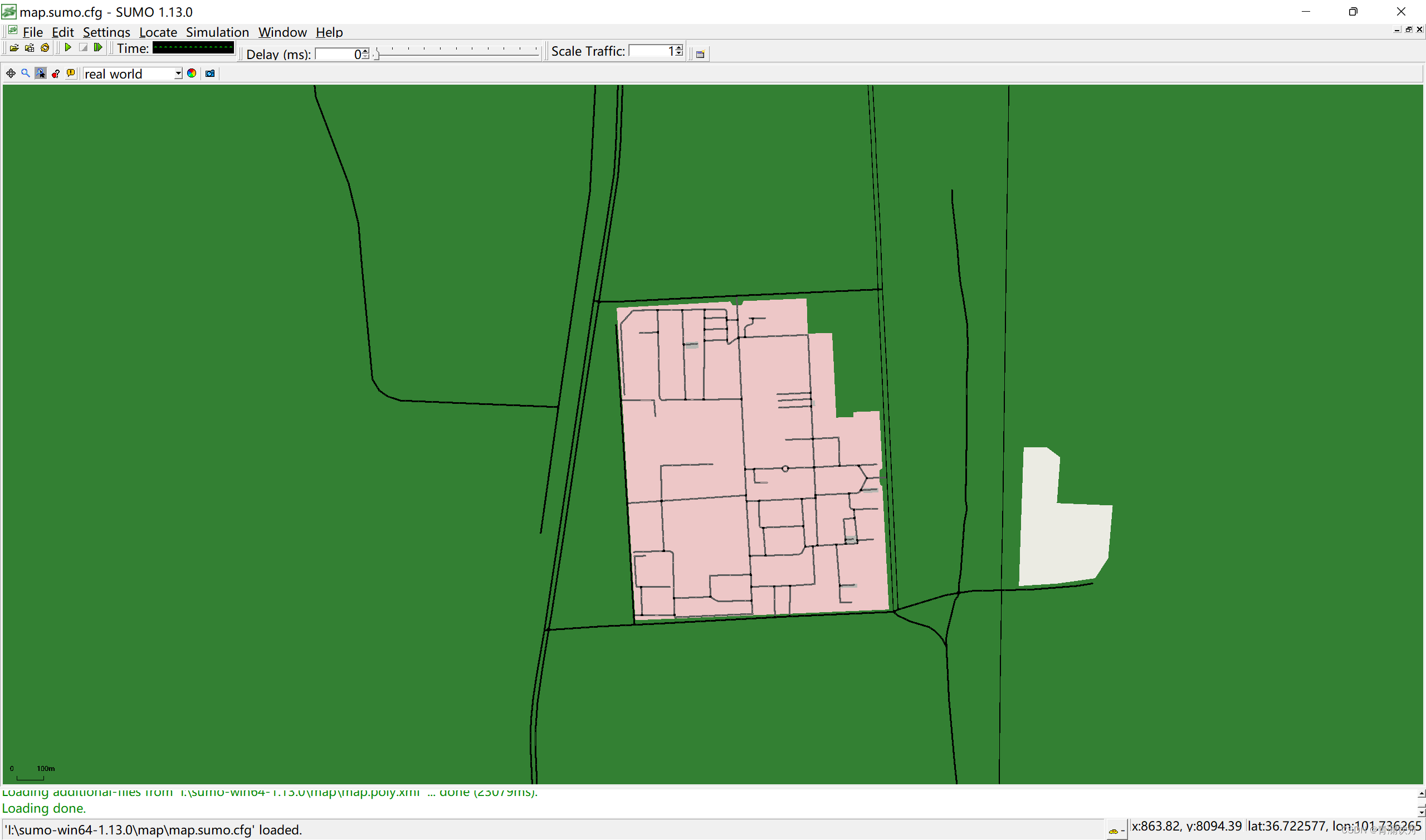Increase the Scale Traffic spinner value
The width and height of the screenshot is (1426, 840).
[x=679, y=48]
